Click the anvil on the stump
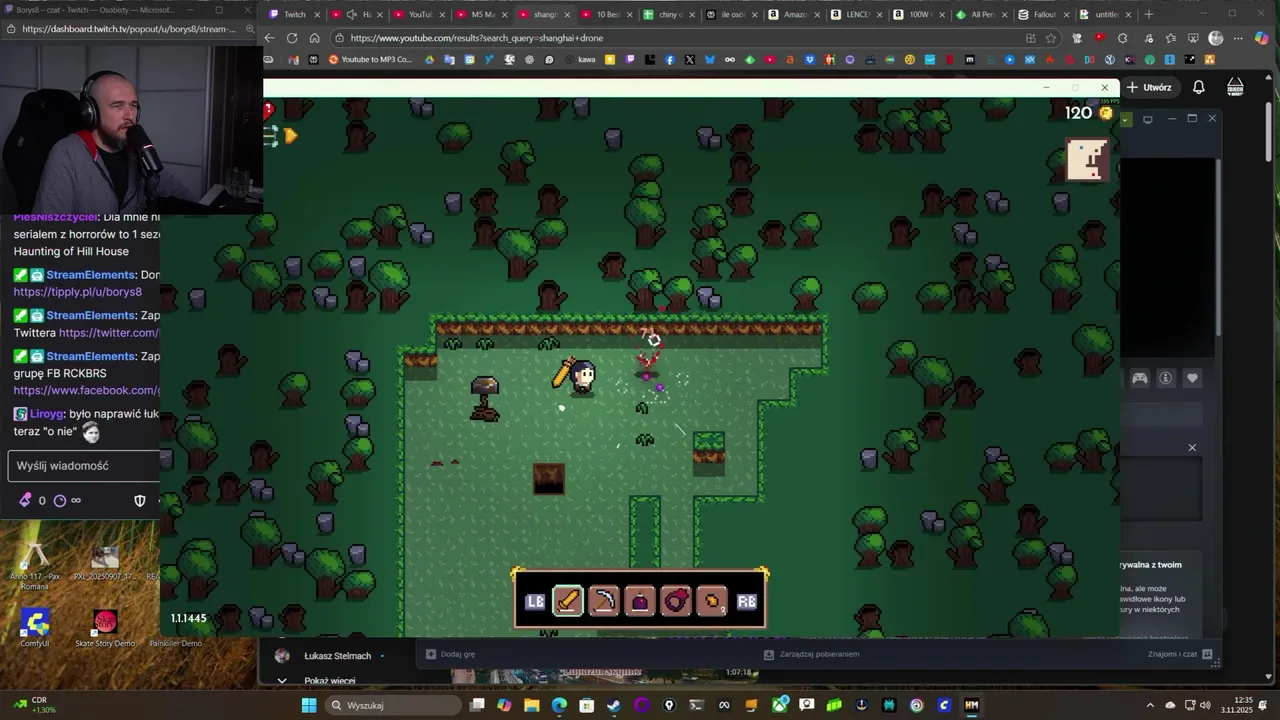Viewport: 1280px width, 720px height. click(x=485, y=398)
